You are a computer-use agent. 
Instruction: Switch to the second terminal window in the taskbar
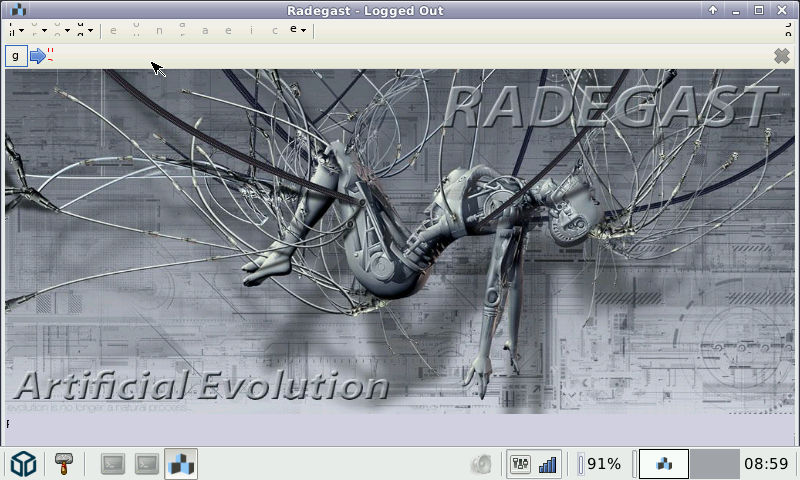coord(147,464)
